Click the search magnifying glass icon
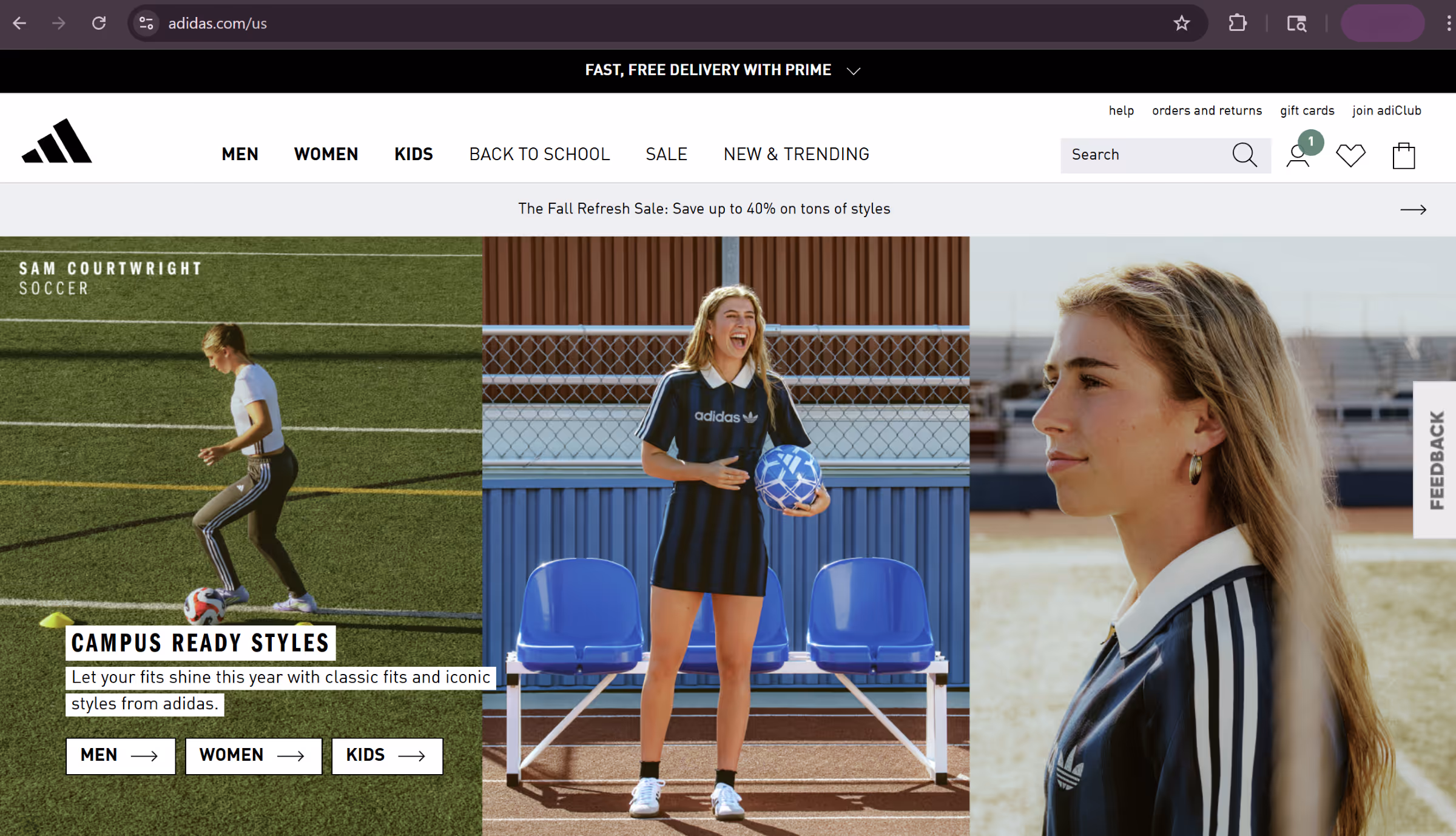The image size is (1456, 836). [1244, 155]
